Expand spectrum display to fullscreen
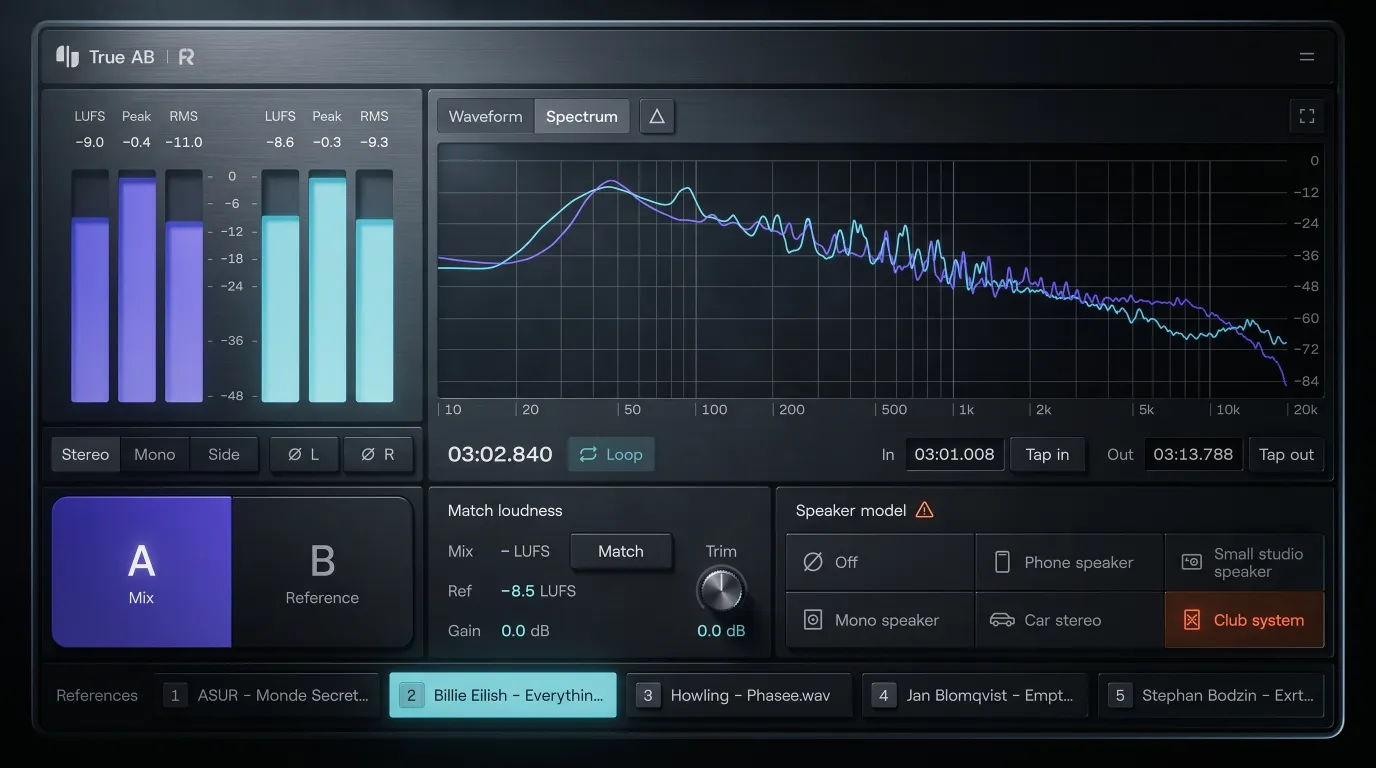This screenshot has height=768, width=1376. (1307, 116)
